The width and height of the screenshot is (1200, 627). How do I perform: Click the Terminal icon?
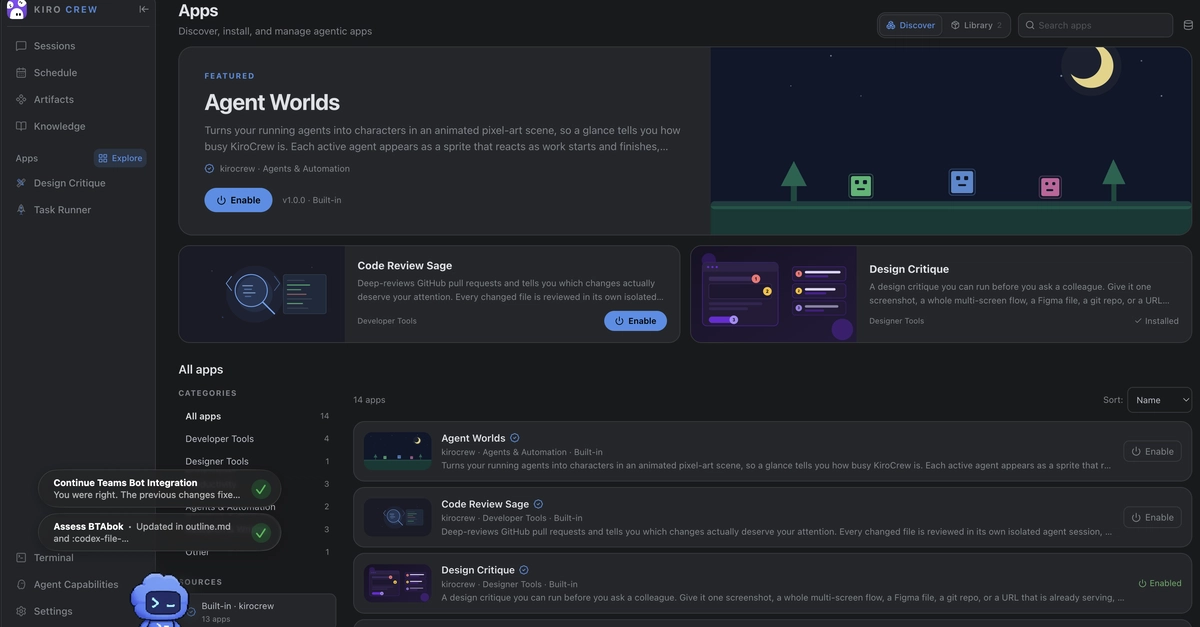point(22,558)
